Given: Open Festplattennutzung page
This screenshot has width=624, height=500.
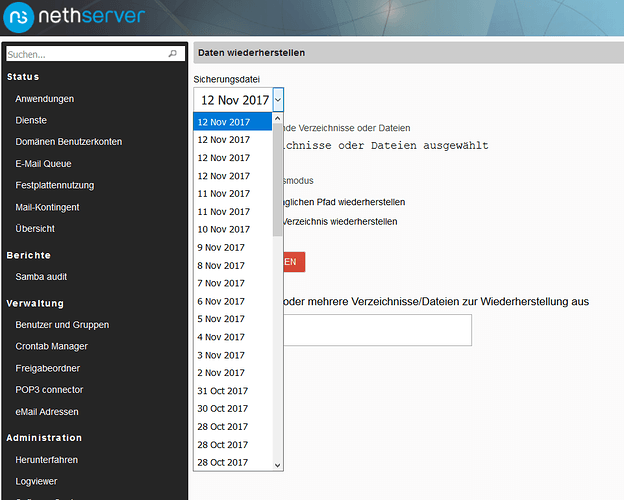Looking at the screenshot, I should (x=55, y=186).
